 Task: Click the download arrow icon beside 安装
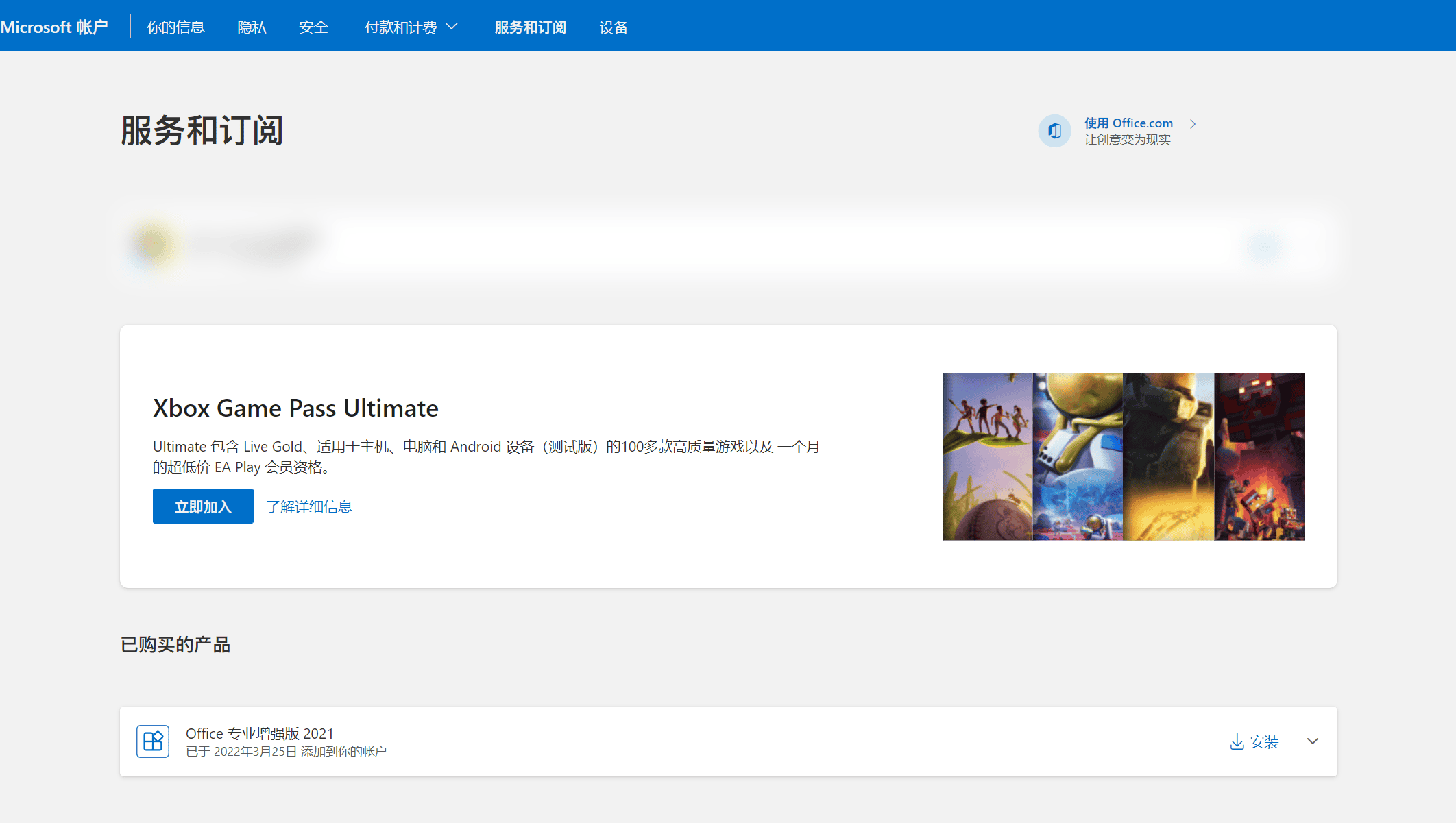[x=1237, y=741]
